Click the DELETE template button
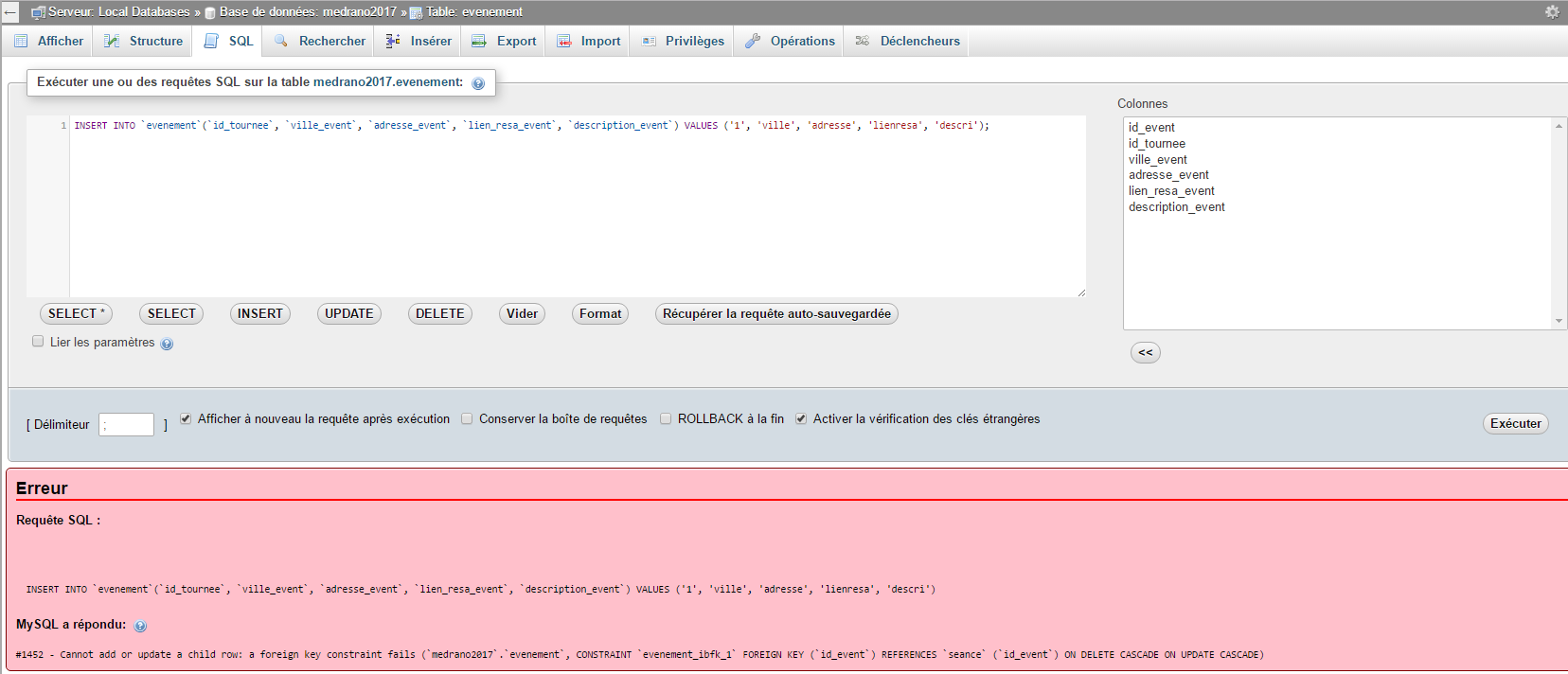Viewport: 1568px width, 674px height. coord(440,313)
